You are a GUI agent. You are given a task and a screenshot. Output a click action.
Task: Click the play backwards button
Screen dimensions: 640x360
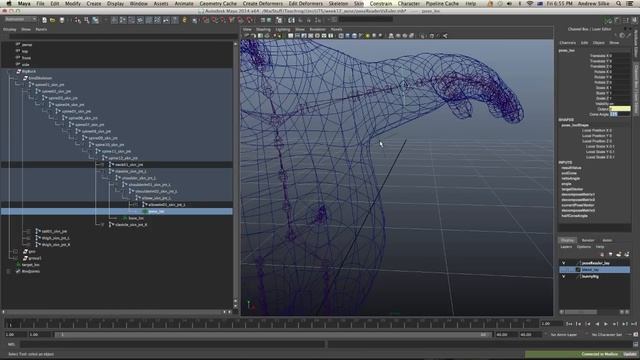click(x=597, y=324)
